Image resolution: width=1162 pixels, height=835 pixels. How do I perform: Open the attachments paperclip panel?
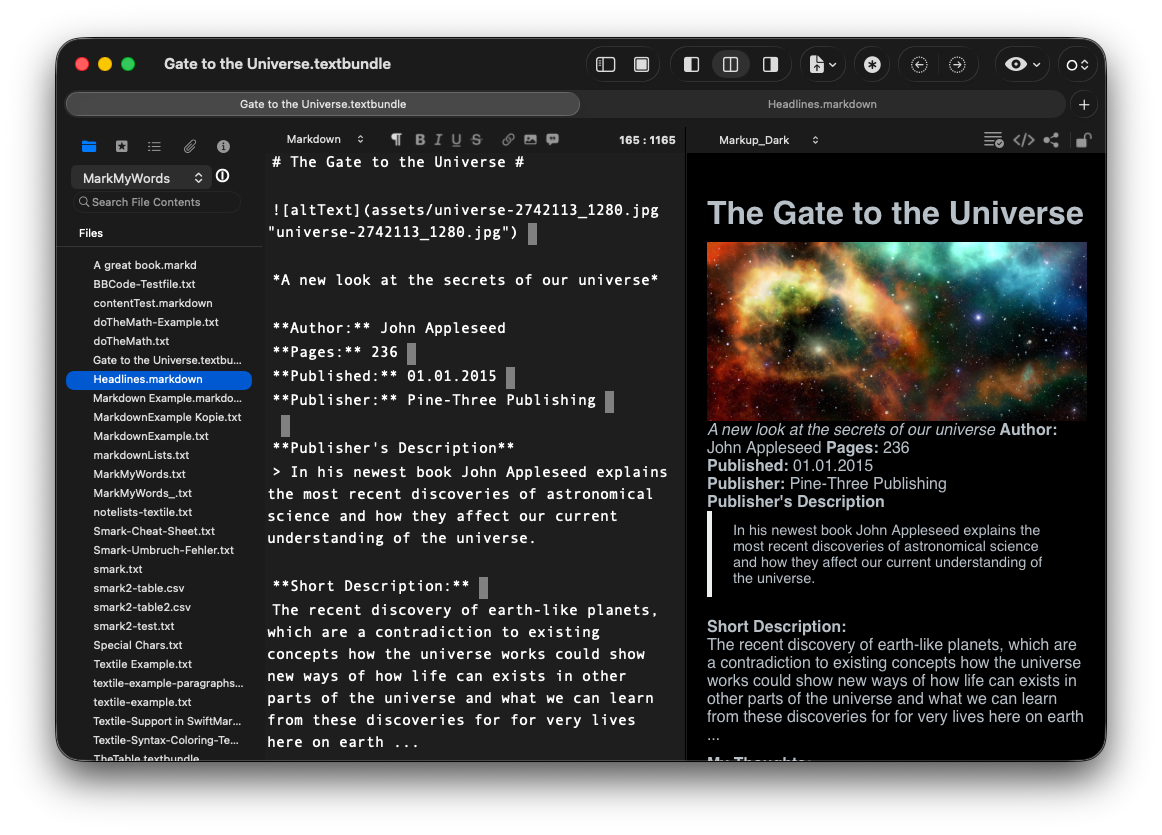point(189,146)
